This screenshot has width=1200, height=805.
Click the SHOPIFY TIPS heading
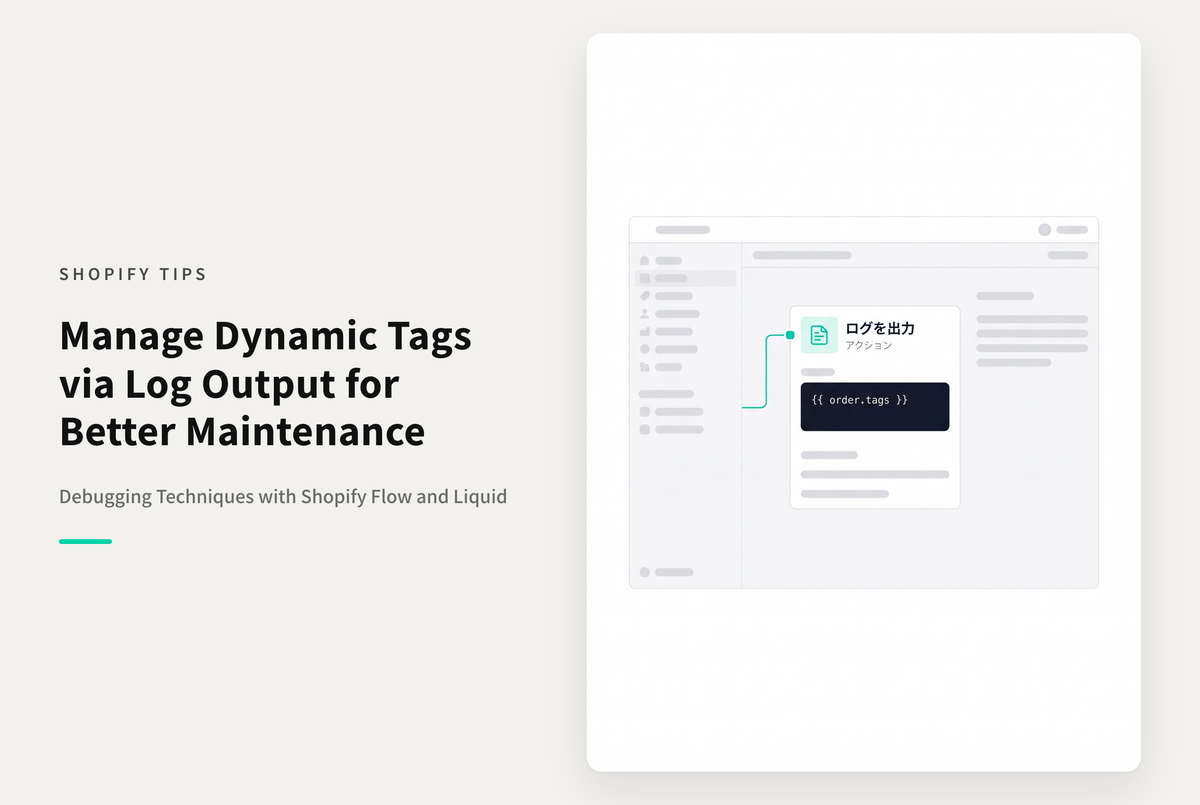coord(133,274)
